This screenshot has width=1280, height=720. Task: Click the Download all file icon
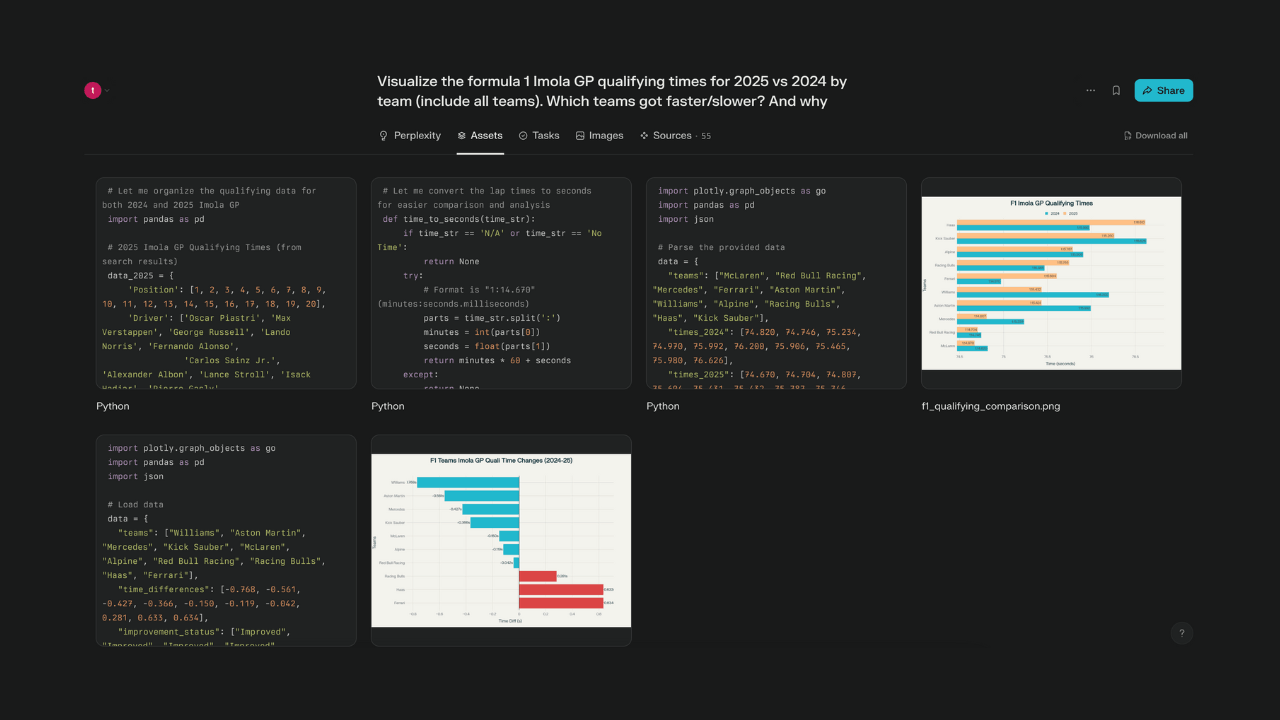click(1128, 136)
